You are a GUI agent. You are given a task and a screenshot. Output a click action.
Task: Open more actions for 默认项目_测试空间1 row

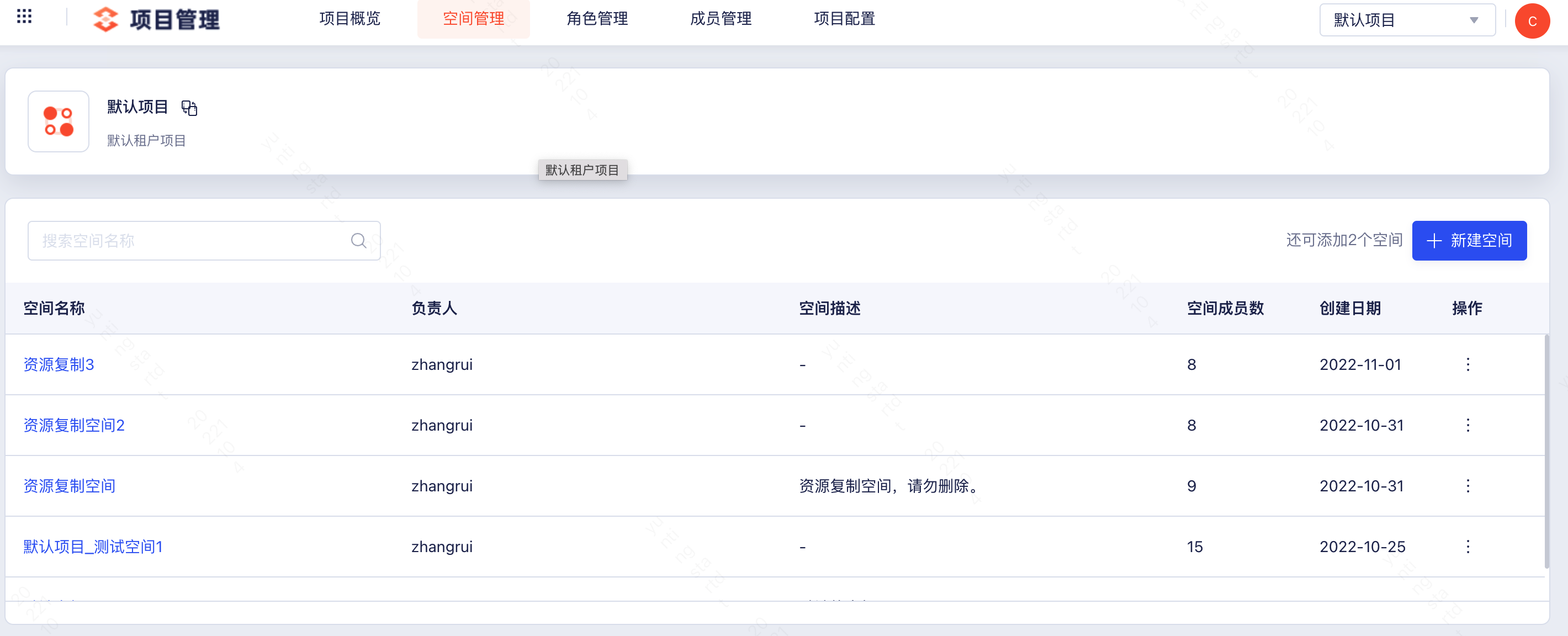[x=1468, y=547]
